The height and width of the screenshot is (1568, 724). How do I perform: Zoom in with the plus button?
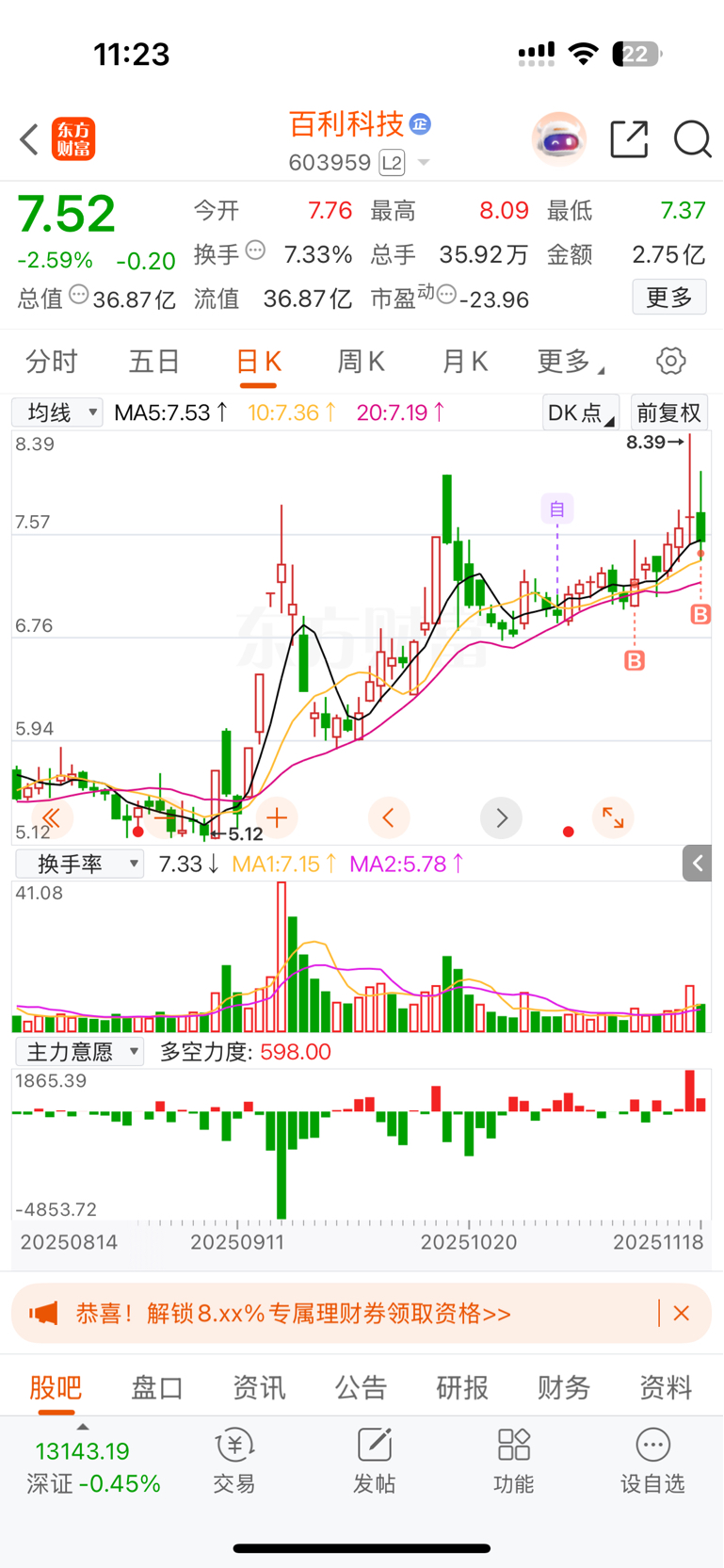coord(277,817)
